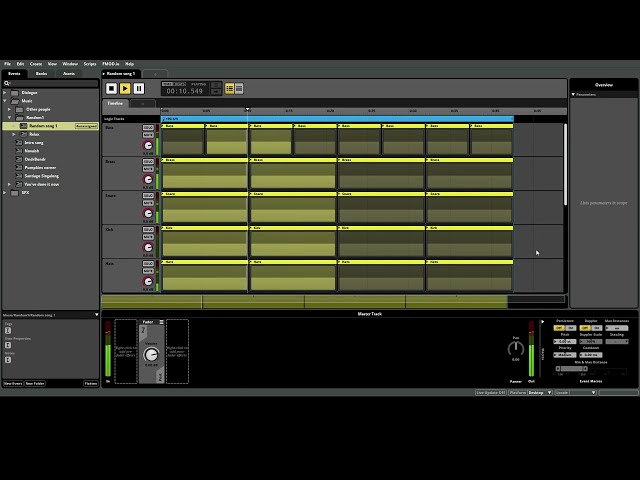Mute the Hats track
Screen dimensions: 640x480
[x=148, y=271]
